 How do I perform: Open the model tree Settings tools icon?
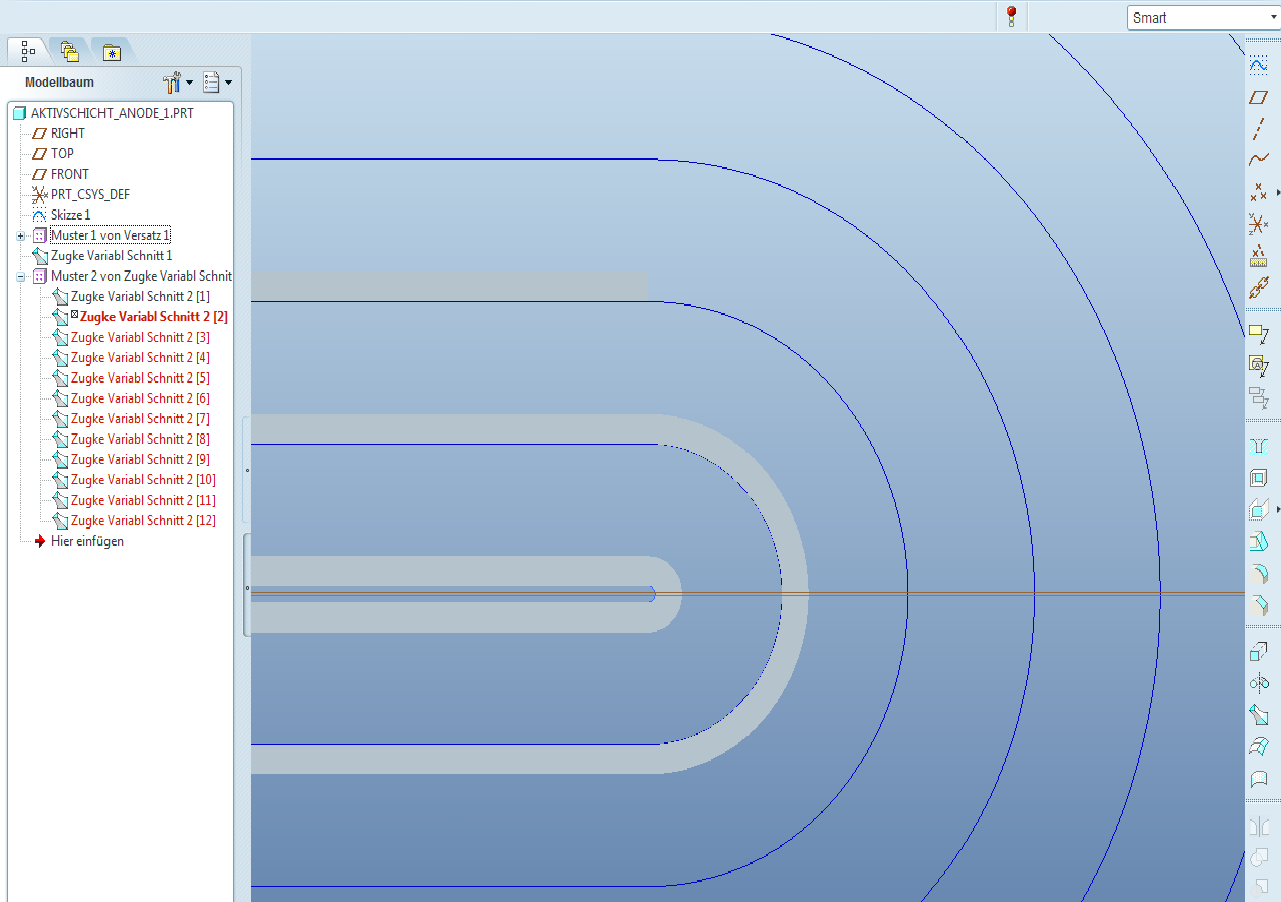coord(171,82)
